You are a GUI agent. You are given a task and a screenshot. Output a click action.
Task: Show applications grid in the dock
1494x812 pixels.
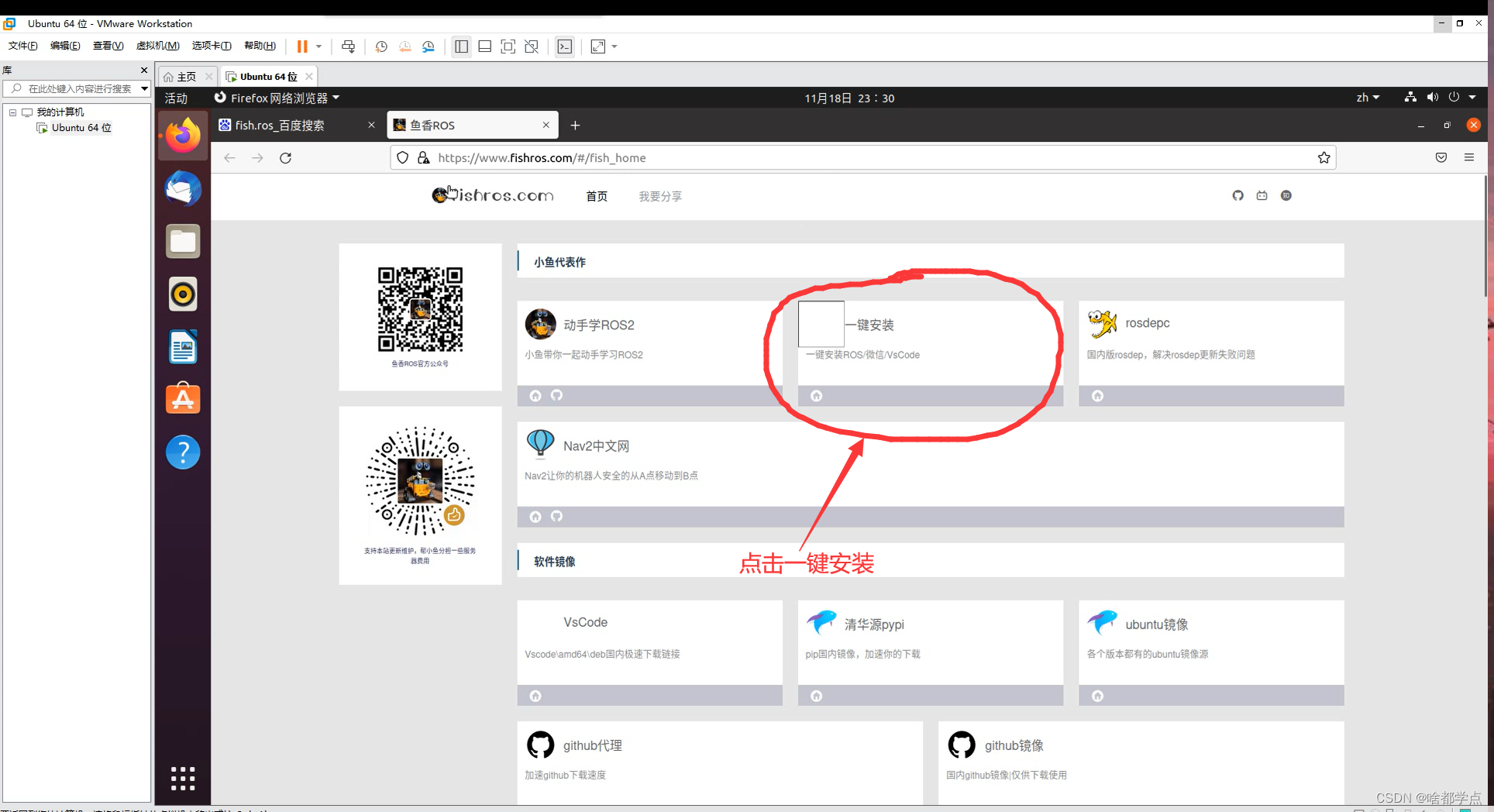[183, 778]
